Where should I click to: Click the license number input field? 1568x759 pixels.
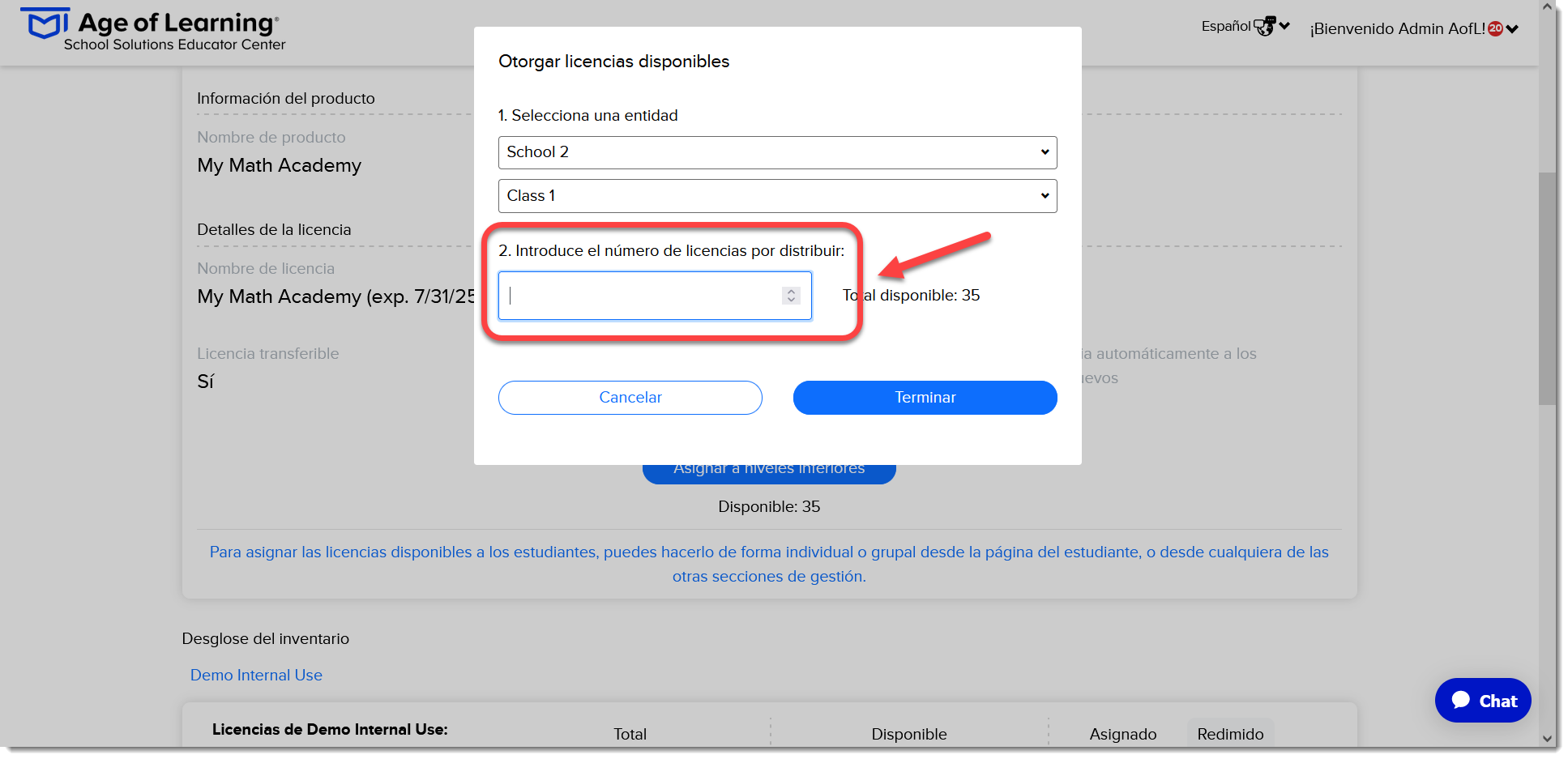click(655, 296)
